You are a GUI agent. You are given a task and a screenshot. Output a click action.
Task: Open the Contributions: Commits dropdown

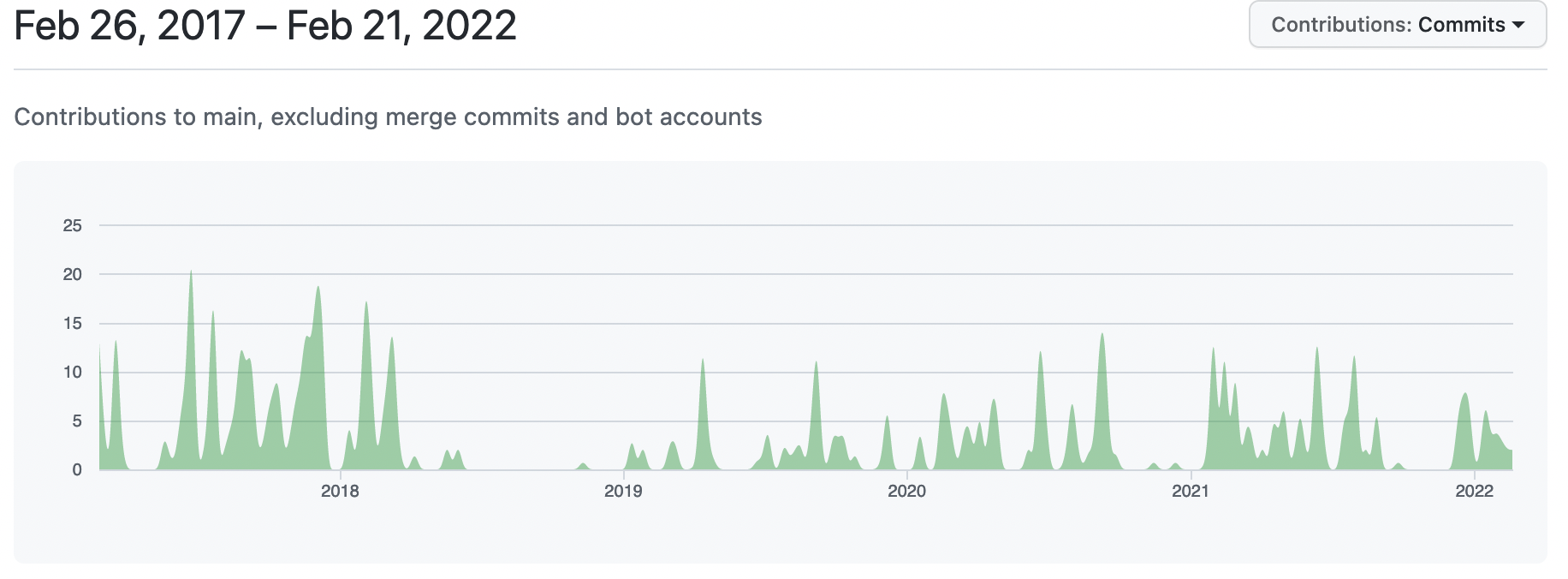pos(1397,25)
